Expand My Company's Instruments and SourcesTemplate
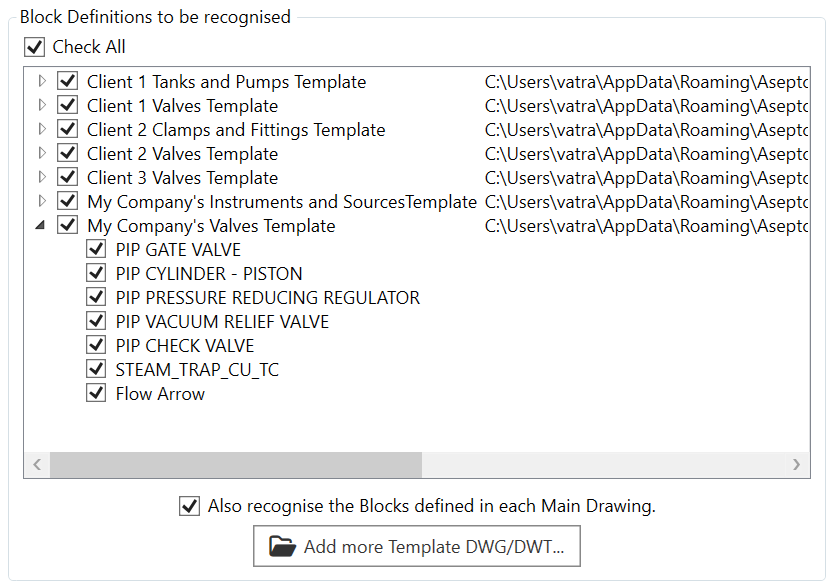 (x=41, y=202)
